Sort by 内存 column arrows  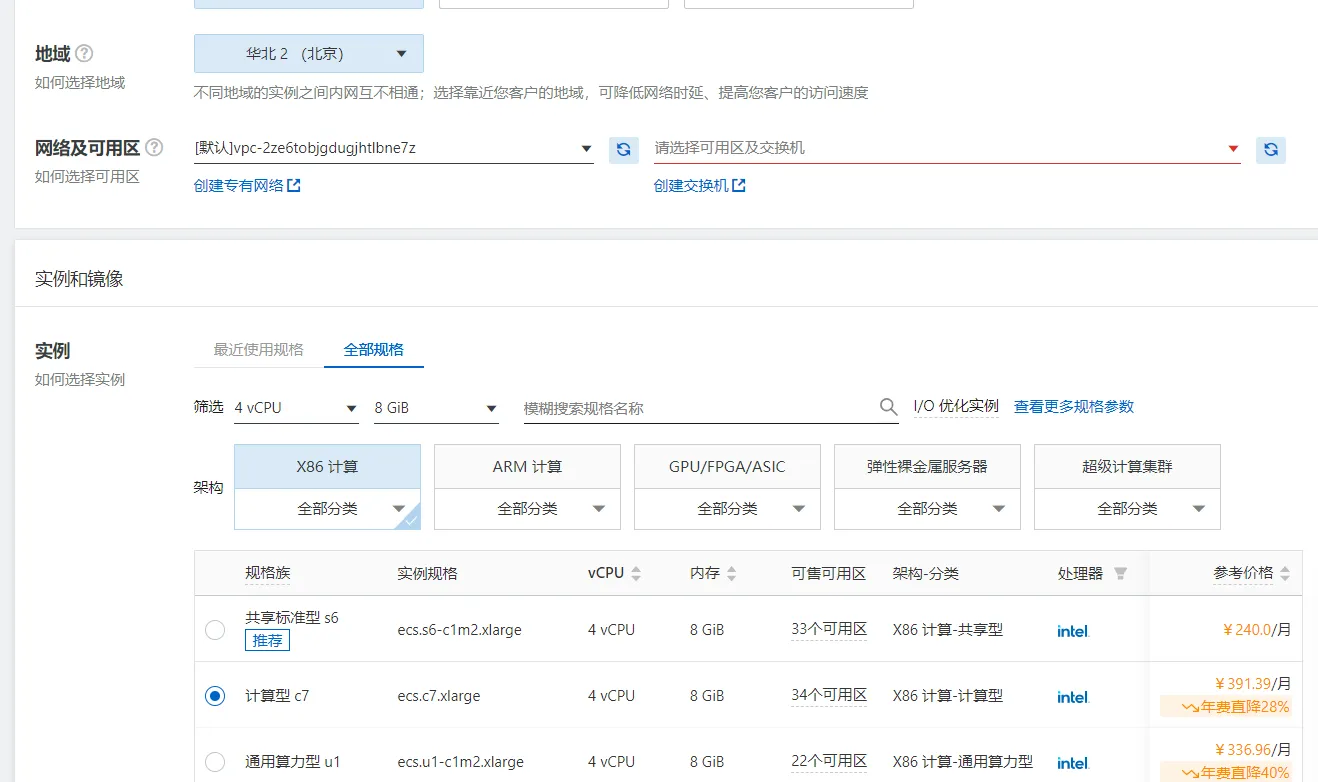[731, 574]
